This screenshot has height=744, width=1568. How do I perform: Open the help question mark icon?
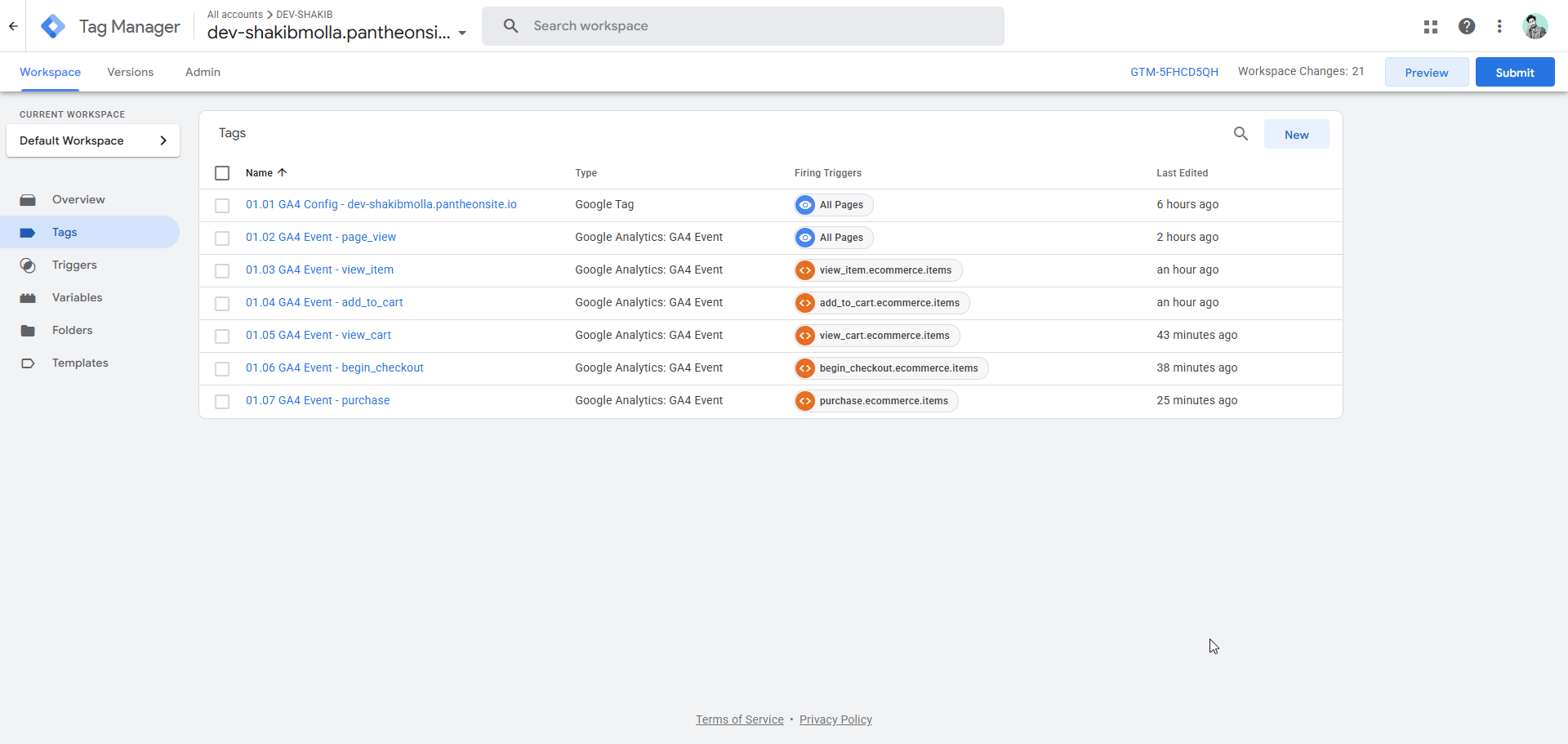point(1467,26)
